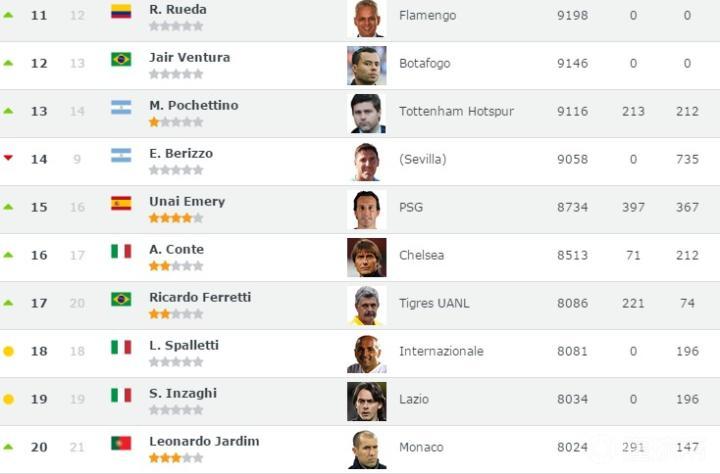Click A. Conte's portrait photo
The image size is (720, 474).
pos(366,257)
